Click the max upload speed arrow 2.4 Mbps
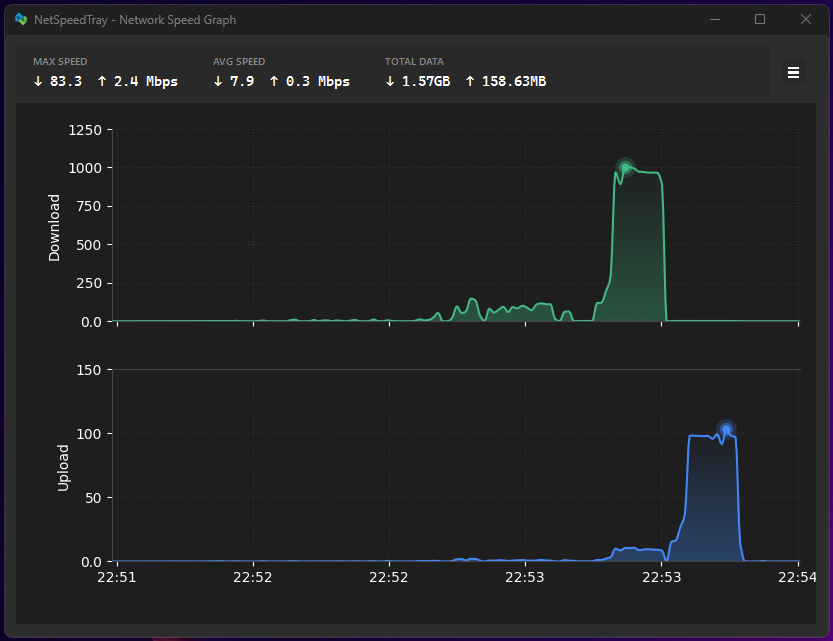This screenshot has height=641, width=833. tap(138, 81)
